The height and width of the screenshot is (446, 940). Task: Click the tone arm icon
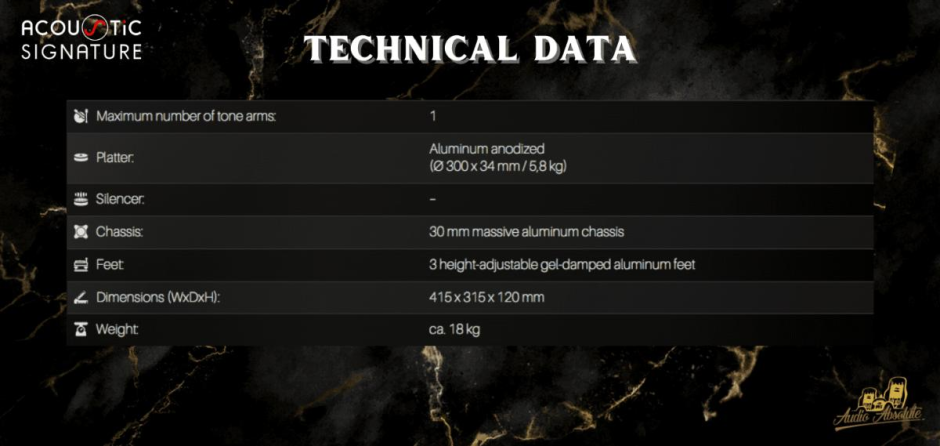(x=81, y=117)
